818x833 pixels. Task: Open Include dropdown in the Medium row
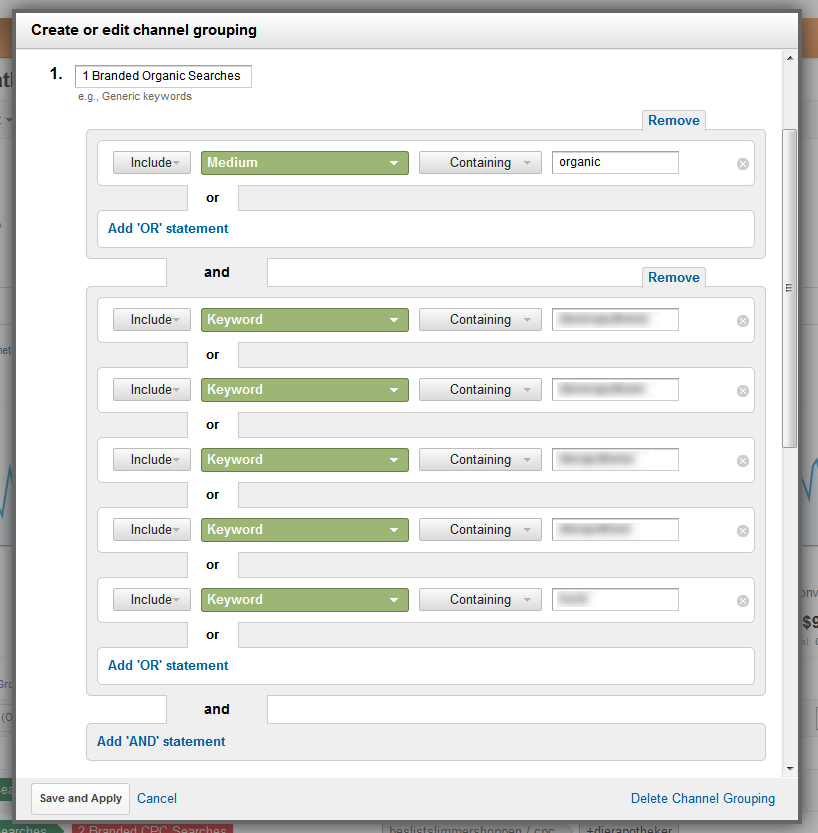151,163
